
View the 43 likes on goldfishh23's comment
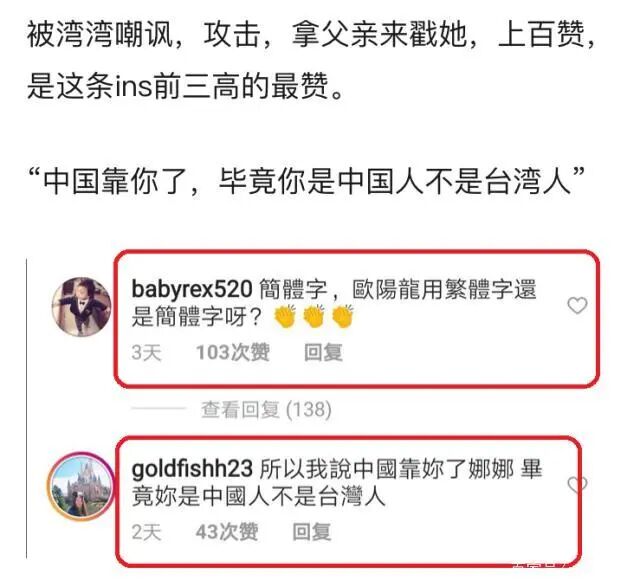tap(227, 532)
